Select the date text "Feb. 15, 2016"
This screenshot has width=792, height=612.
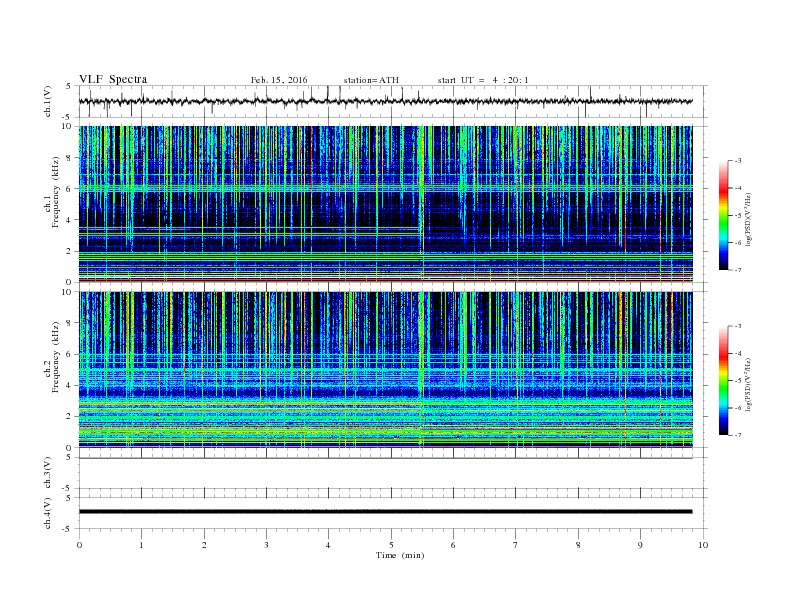pos(279,80)
